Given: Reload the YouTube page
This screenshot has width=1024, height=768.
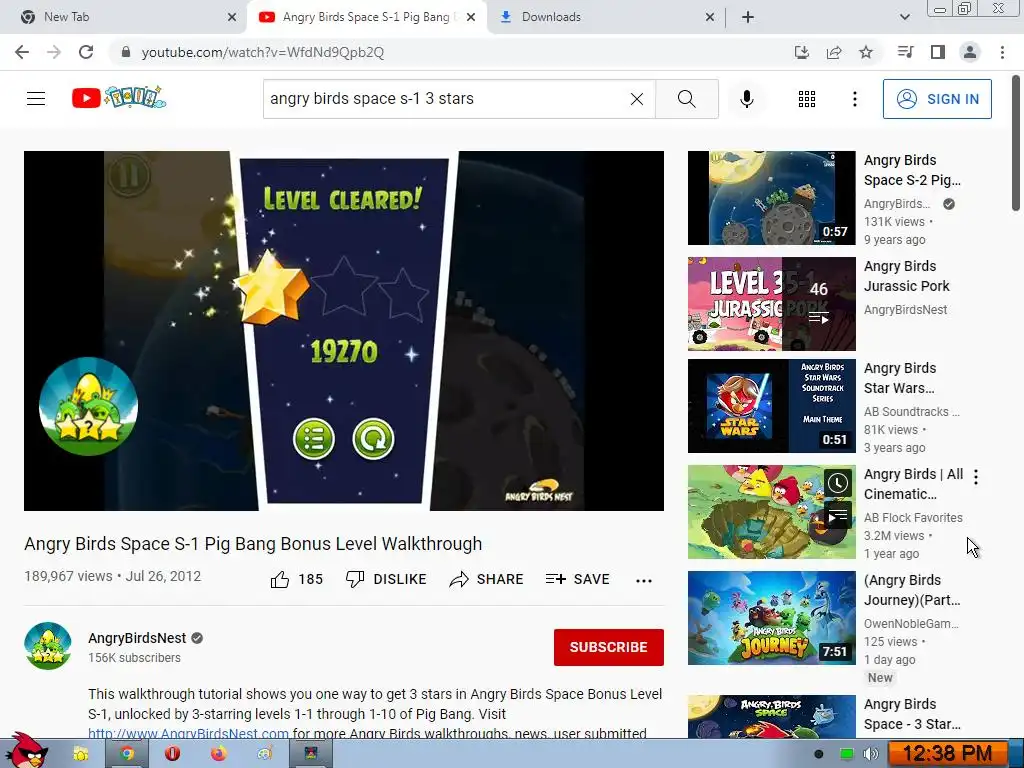Looking at the screenshot, I should [x=86, y=52].
